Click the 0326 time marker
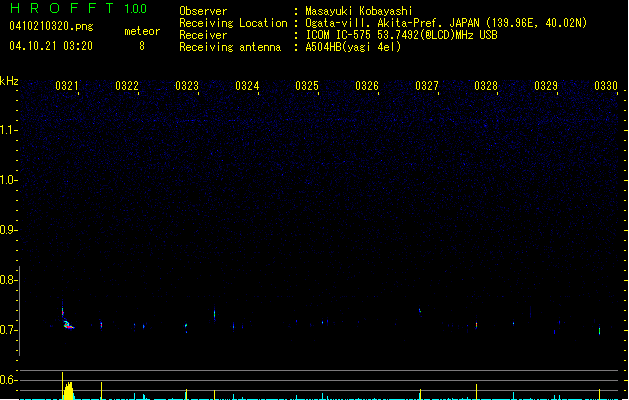The height and width of the screenshot is (400, 629). 367,86
